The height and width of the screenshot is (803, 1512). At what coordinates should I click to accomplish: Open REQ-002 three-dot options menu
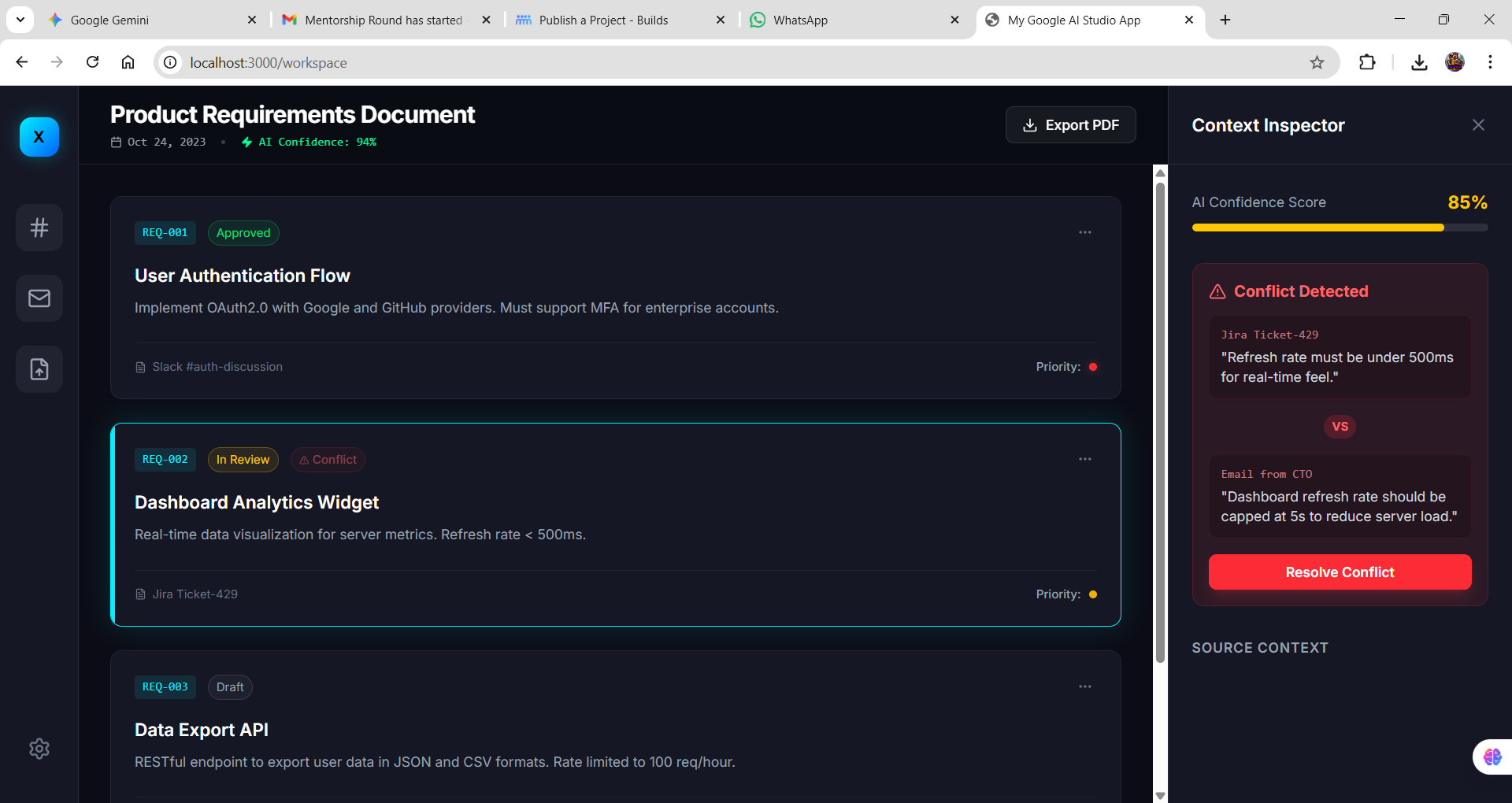coord(1084,459)
